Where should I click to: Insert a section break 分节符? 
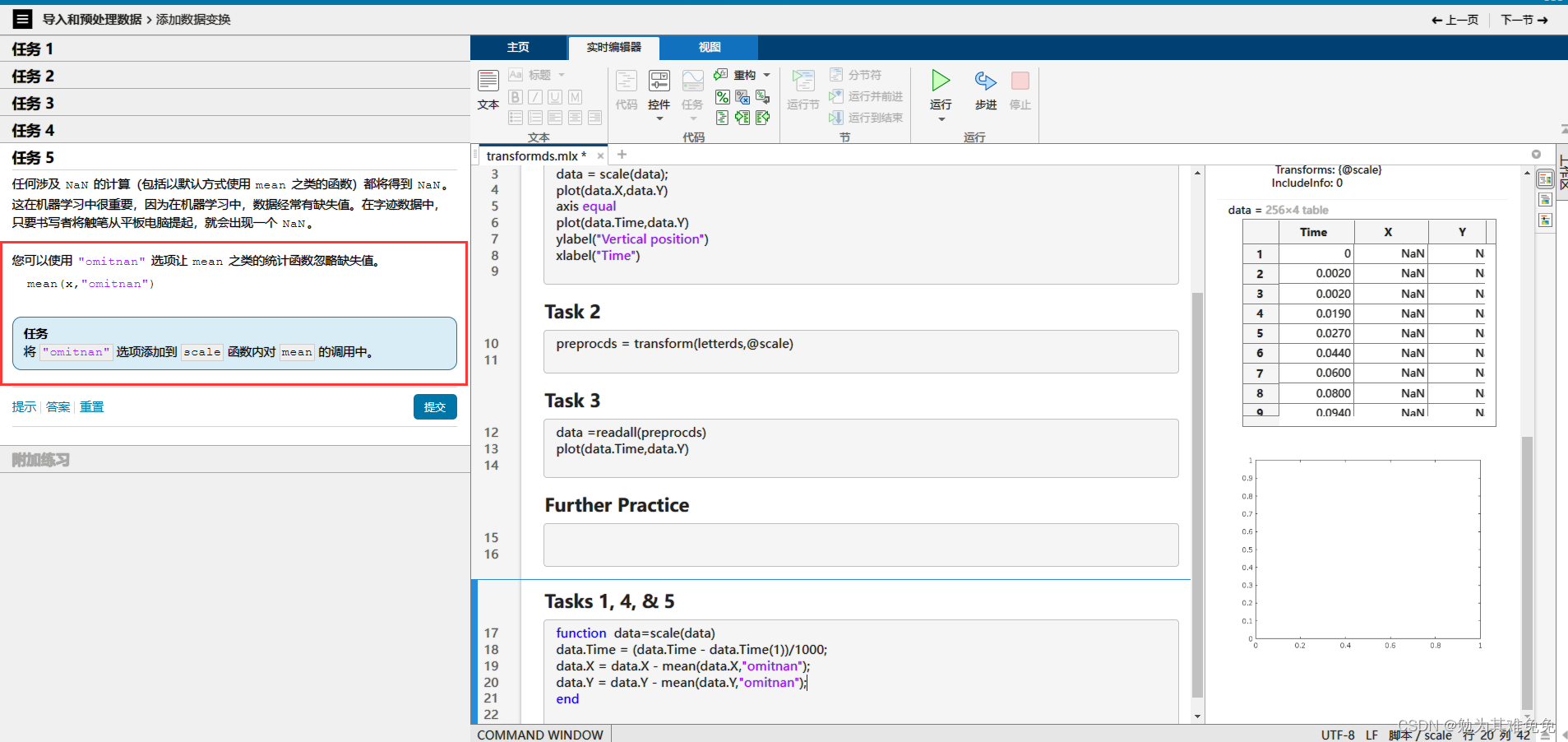coord(855,75)
